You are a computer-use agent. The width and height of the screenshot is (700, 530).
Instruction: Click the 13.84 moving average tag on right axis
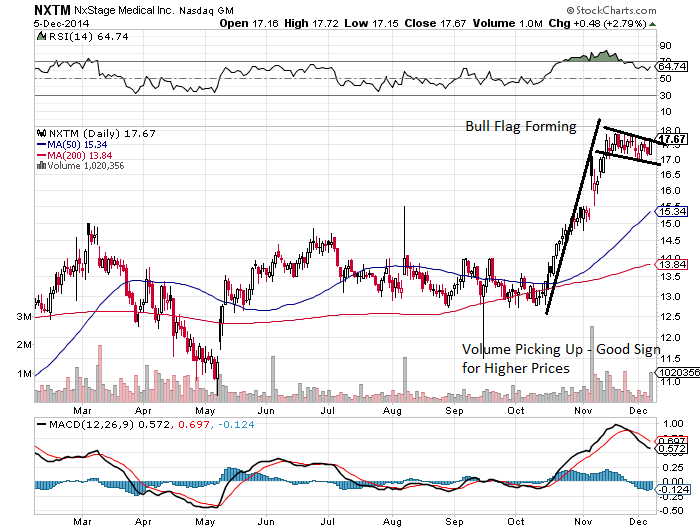pyautogui.click(x=672, y=265)
